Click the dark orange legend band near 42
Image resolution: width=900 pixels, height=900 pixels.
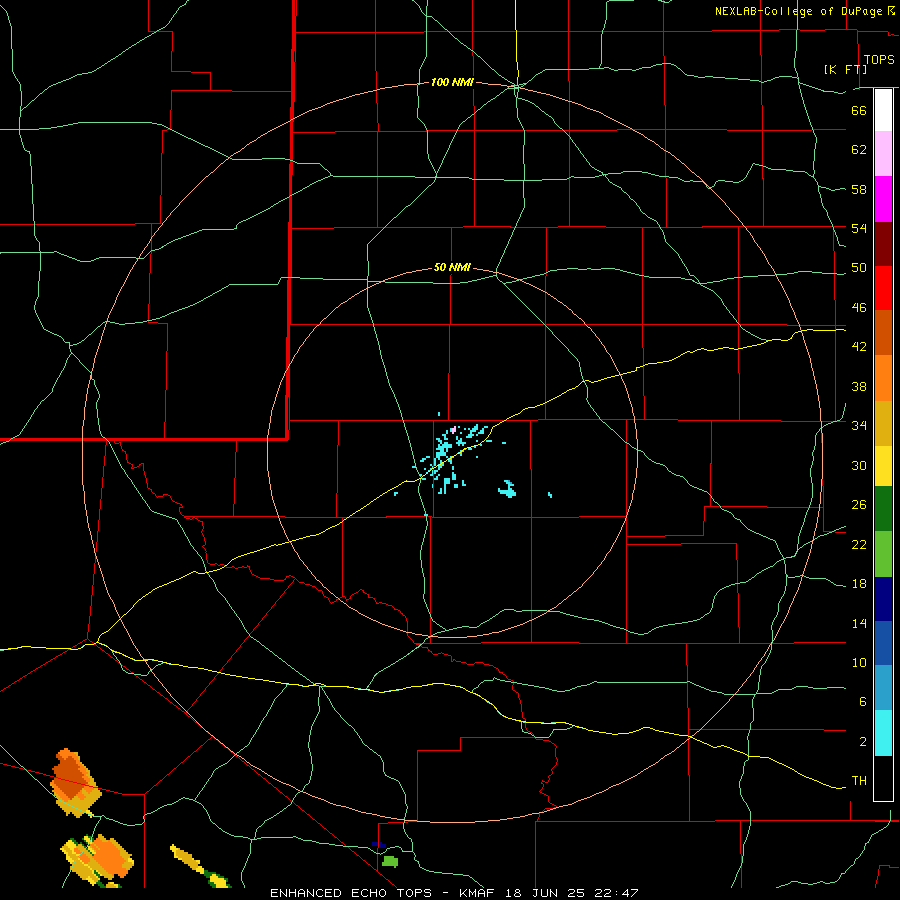[x=883, y=332]
